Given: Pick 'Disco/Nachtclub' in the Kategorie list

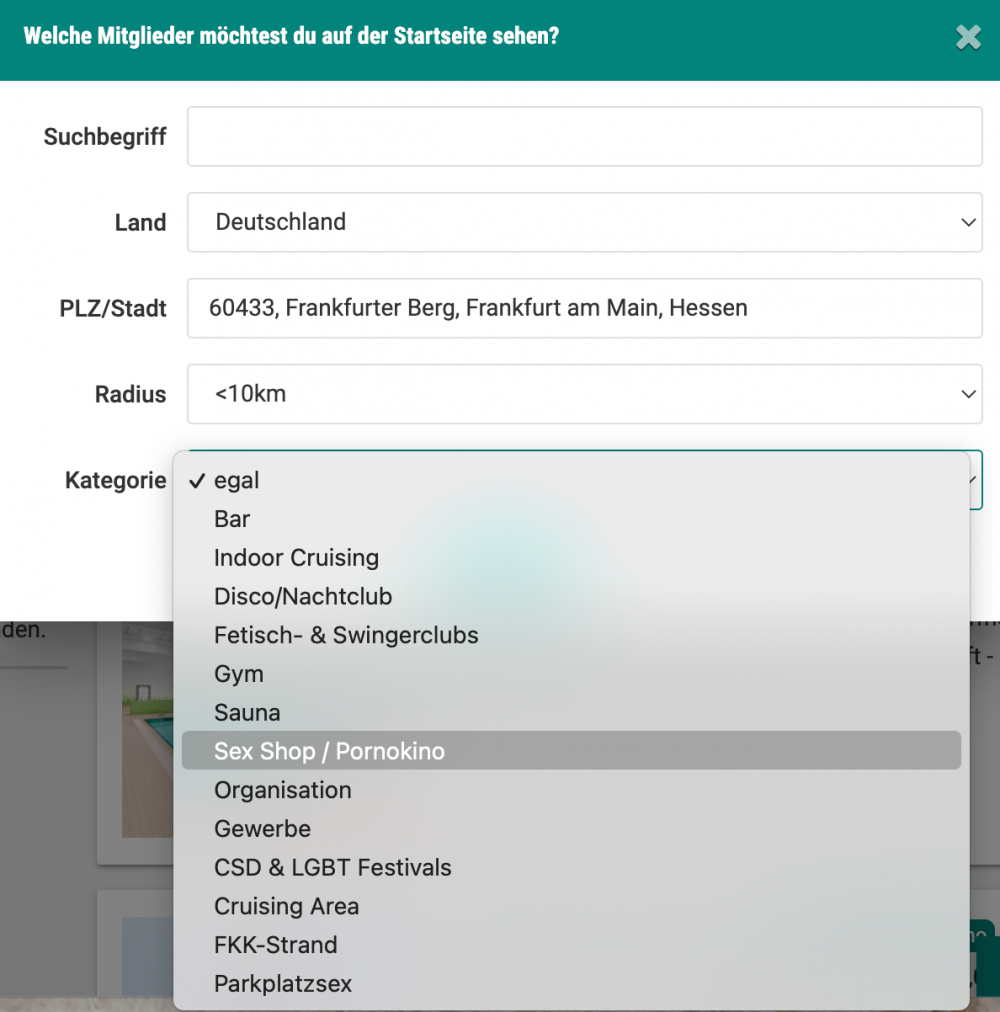Looking at the screenshot, I should click(x=302, y=597).
